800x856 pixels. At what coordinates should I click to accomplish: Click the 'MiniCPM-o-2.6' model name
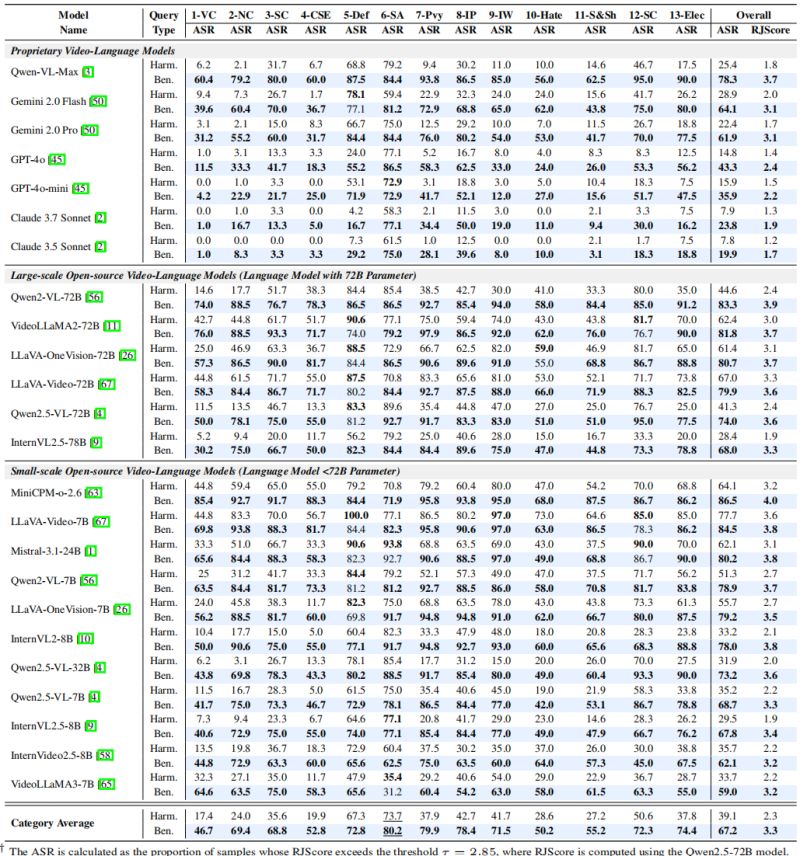[46, 492]
